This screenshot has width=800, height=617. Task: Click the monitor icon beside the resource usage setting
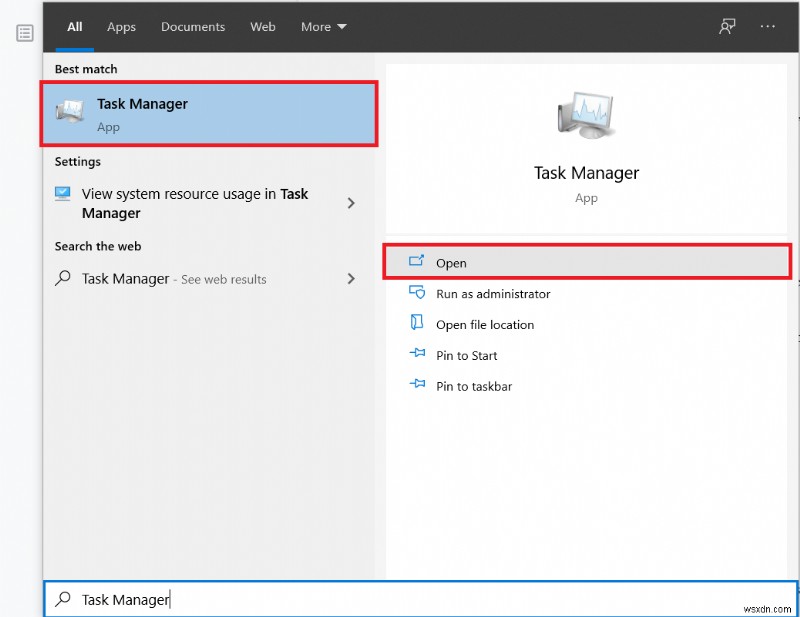[64, 194]
